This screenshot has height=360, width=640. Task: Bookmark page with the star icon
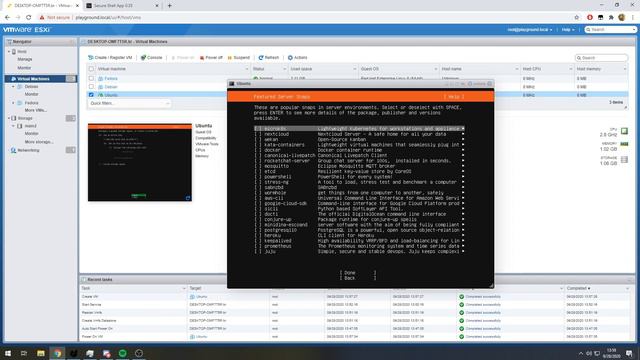pos(576,18)
